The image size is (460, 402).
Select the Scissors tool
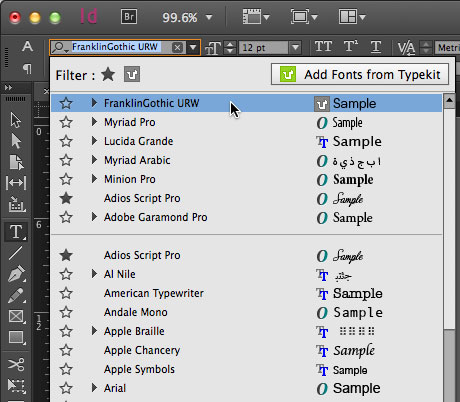(x=16, y=364)
